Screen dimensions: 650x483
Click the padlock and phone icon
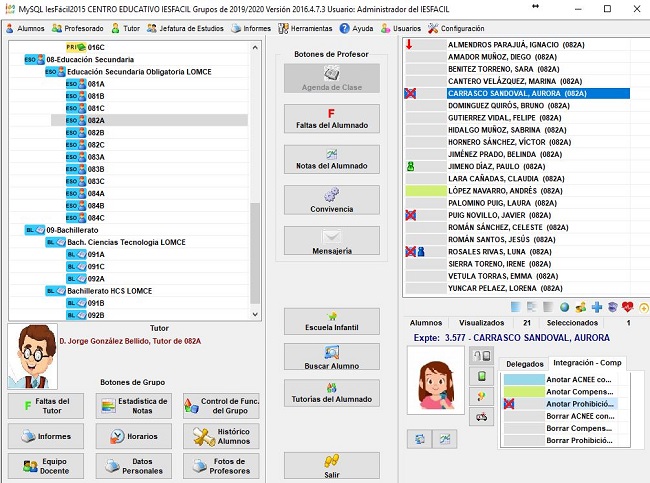tap(481, 355)
